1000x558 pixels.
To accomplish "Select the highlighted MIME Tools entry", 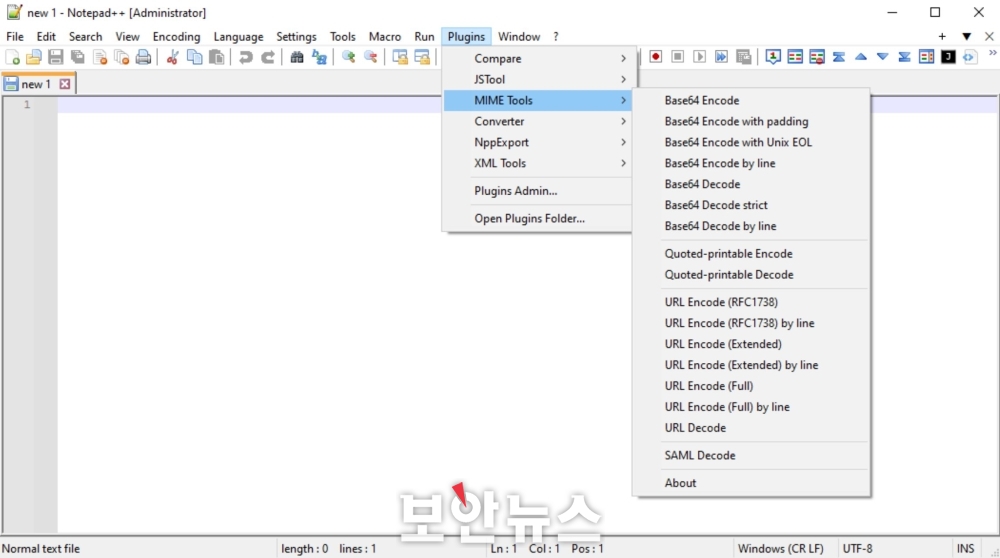I will (538, 100).
